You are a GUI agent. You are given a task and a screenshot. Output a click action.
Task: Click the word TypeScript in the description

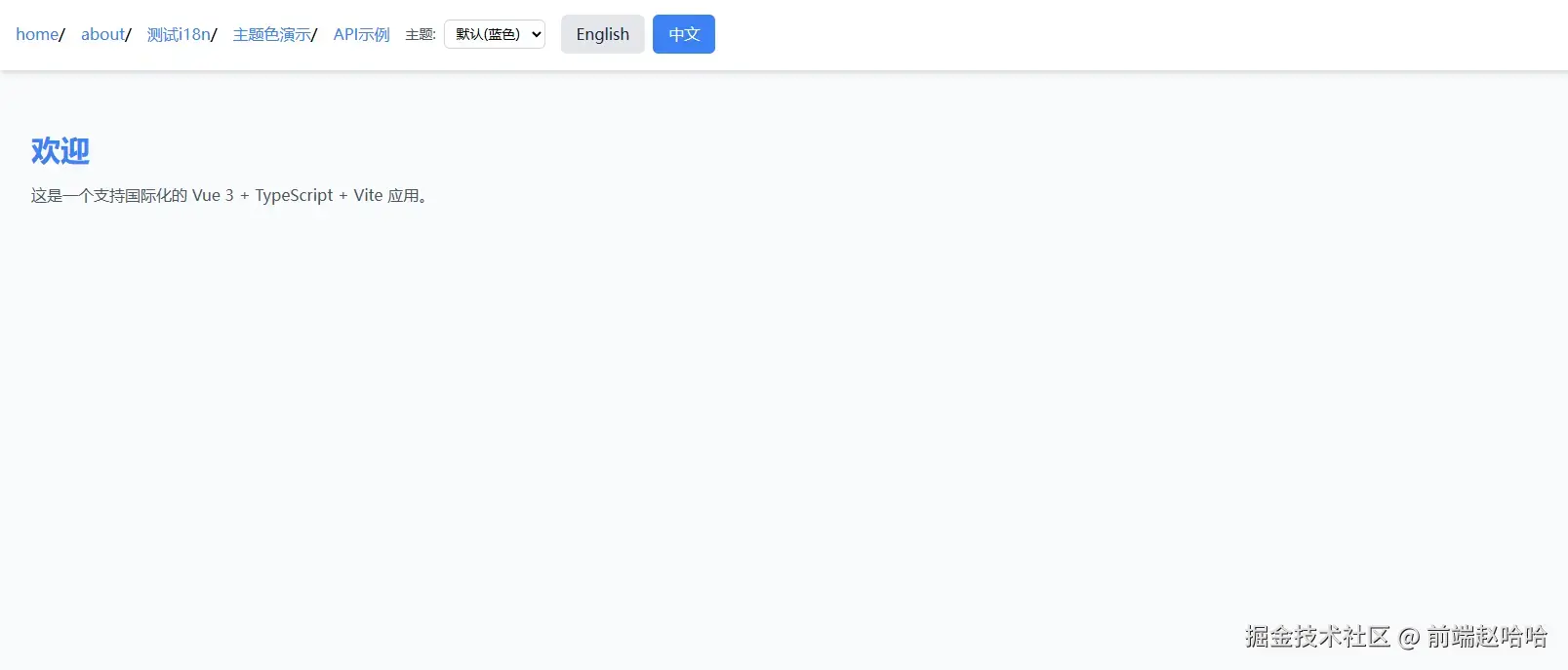pyautogui.click(x=294, y=195)
